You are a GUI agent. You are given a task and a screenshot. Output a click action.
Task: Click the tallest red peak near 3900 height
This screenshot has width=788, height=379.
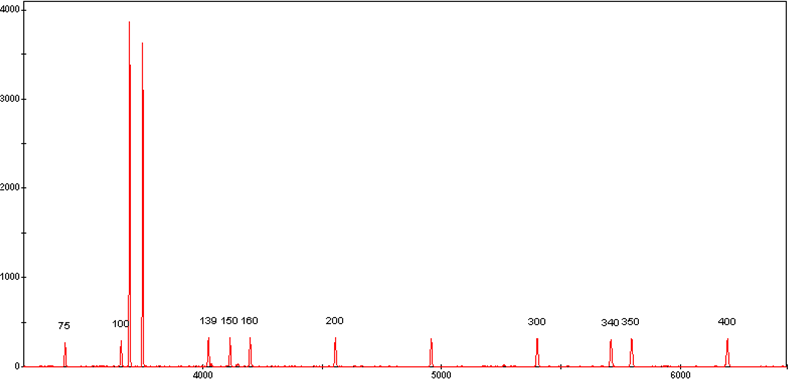pos(130,194)
